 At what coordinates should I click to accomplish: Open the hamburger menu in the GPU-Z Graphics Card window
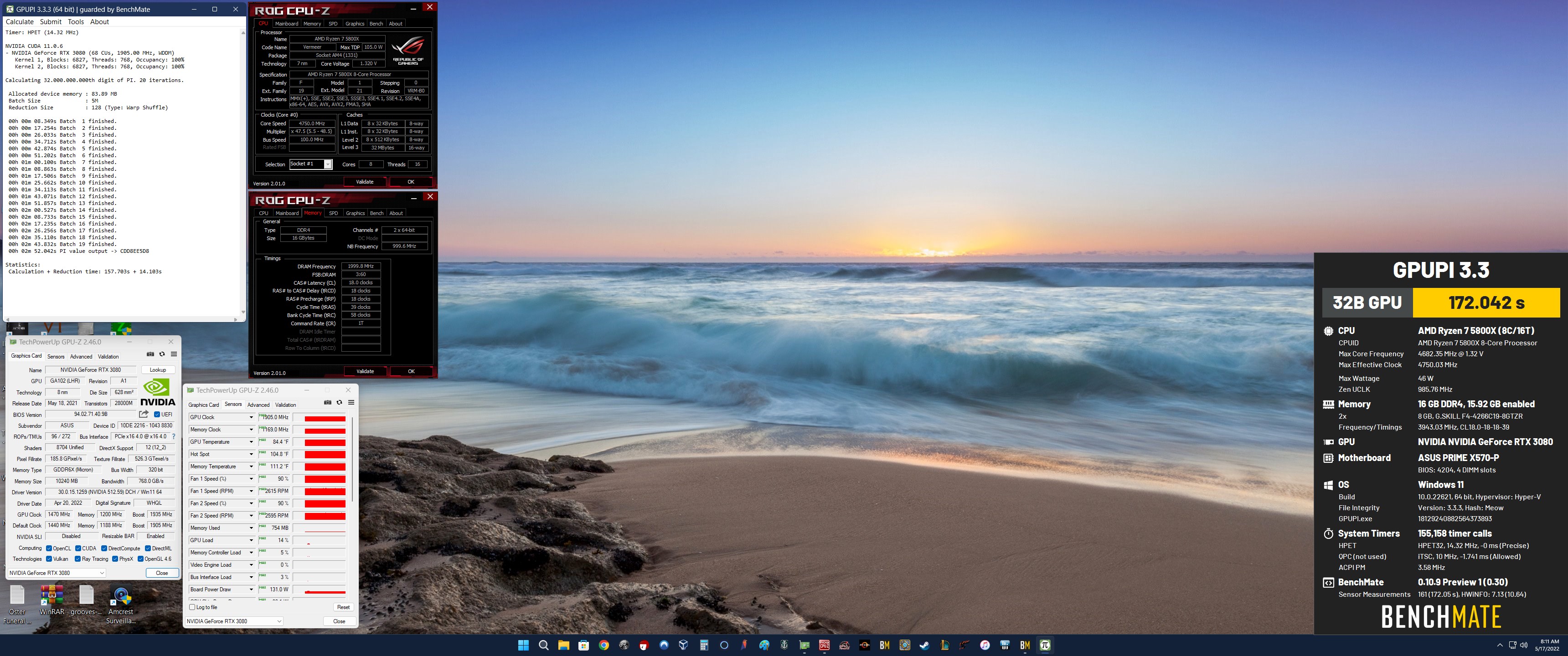coord(174,354)
